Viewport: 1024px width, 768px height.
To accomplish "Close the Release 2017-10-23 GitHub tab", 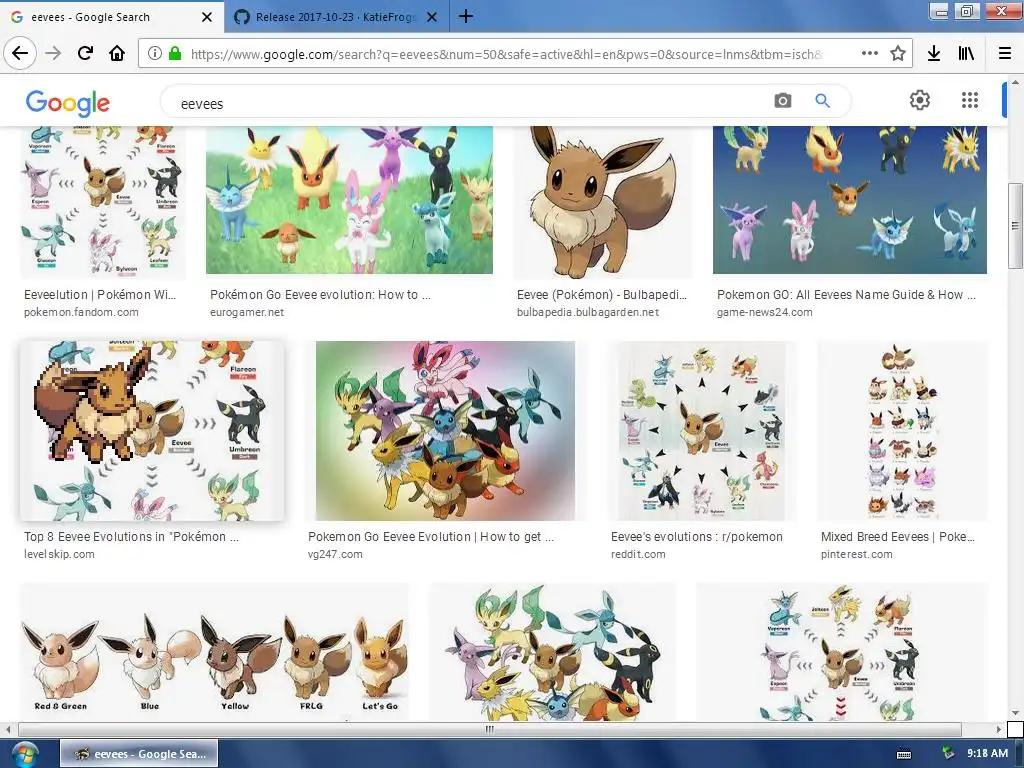I will [432, 17].
